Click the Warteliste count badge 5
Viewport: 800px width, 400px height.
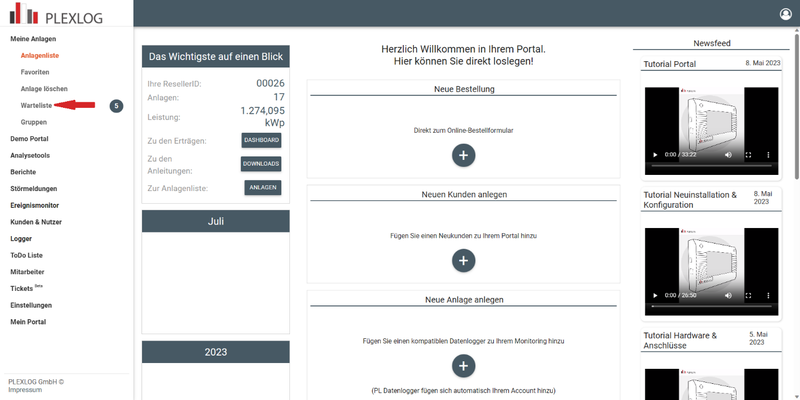pos(116,106)
